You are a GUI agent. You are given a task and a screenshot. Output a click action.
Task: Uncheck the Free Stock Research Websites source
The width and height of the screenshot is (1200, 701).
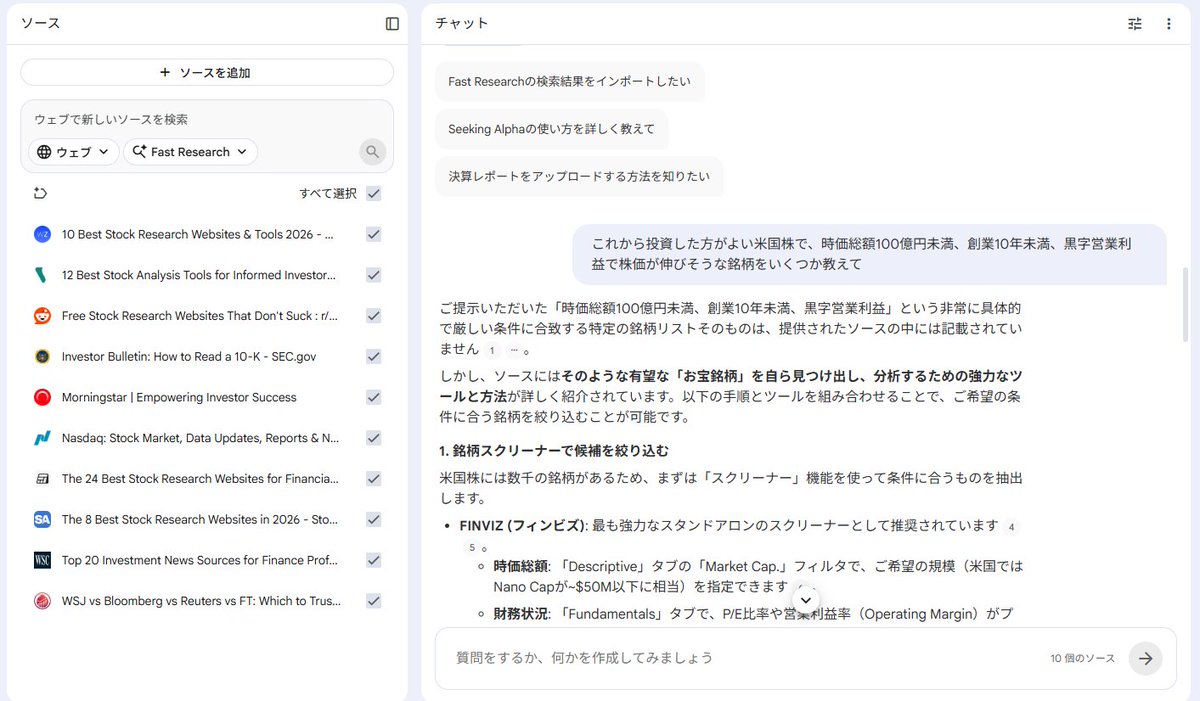373,316
